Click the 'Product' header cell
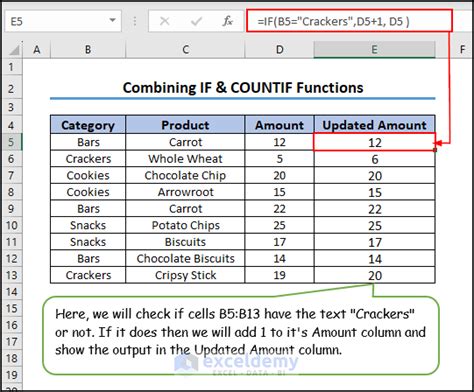474x392 pixels. coord(185,125)
